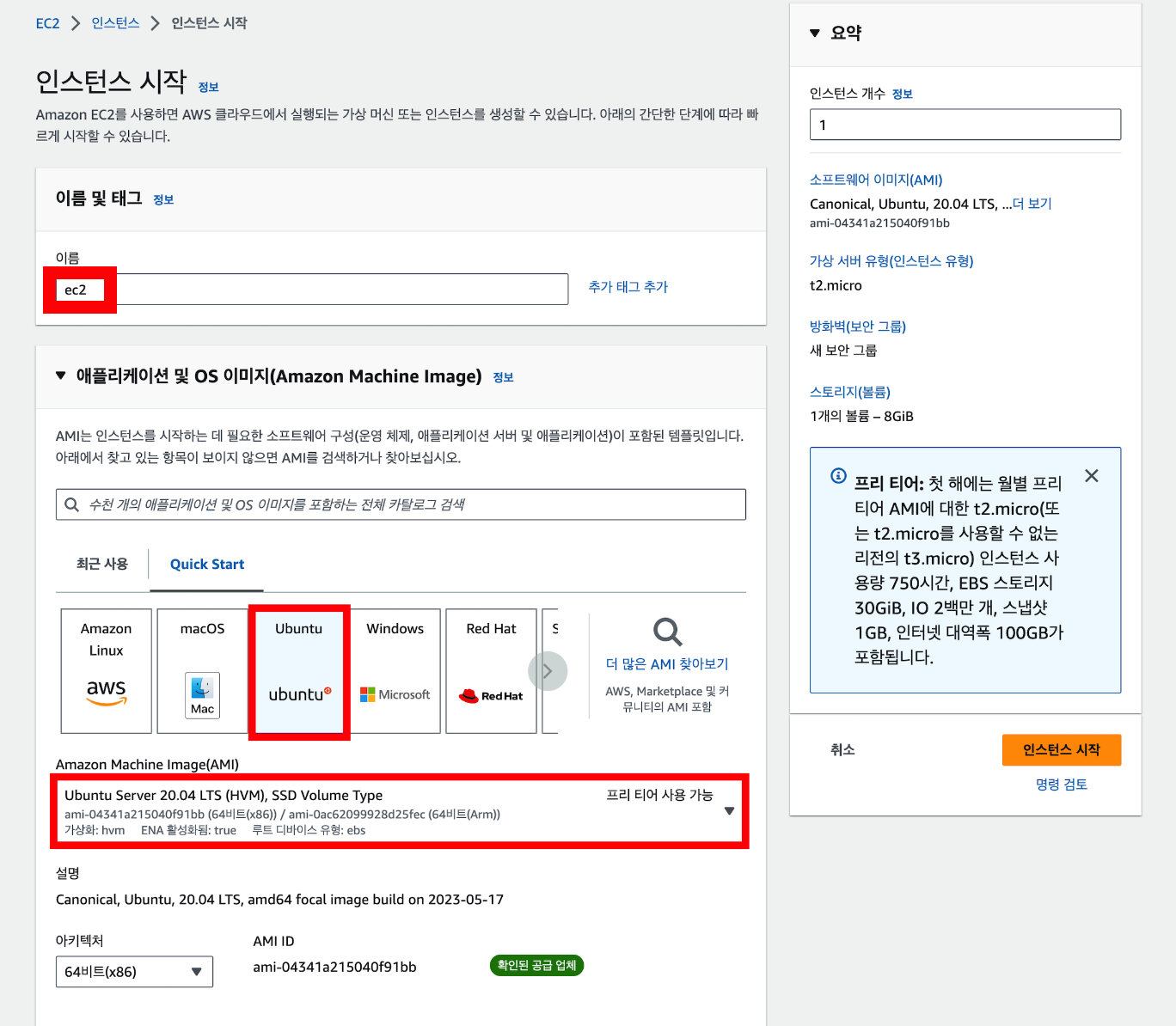This screenshot has width=1176, height=1026.
Task: Click the AMI carousel next arrow
Action: click(x=548, y=671)
